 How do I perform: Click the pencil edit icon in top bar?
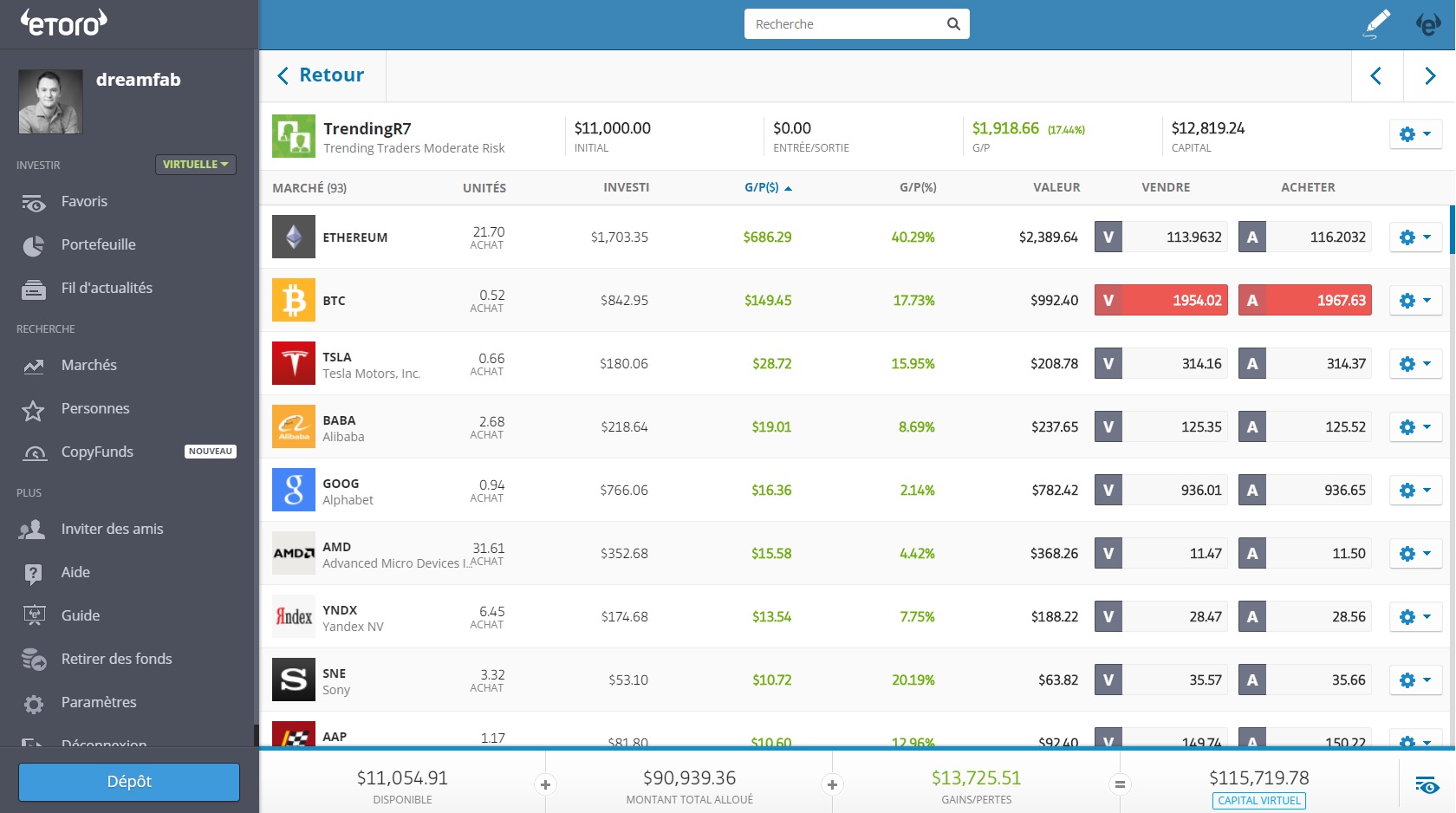point(1376,24)
